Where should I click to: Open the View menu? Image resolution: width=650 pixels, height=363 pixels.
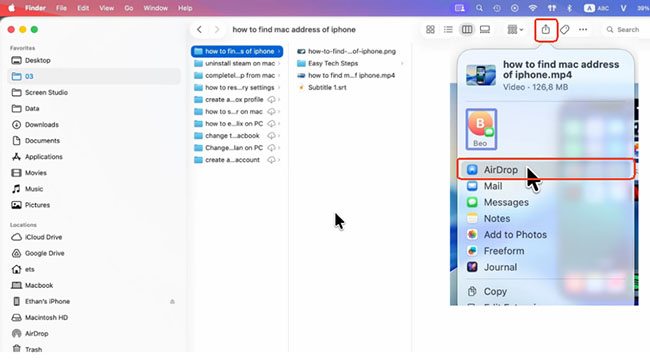tap(107, 8)
